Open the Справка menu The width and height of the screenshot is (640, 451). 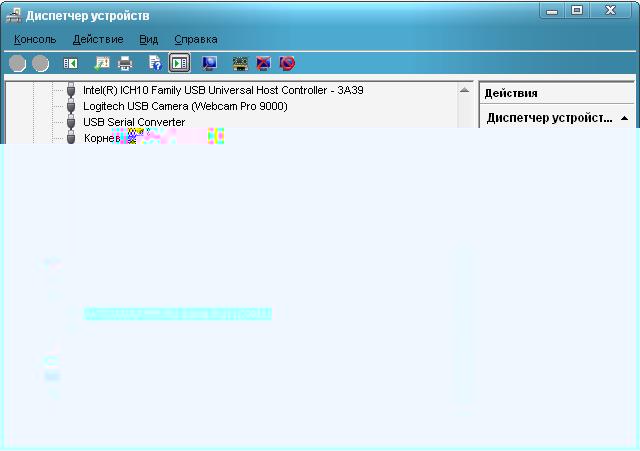click(x=196, y=39)
